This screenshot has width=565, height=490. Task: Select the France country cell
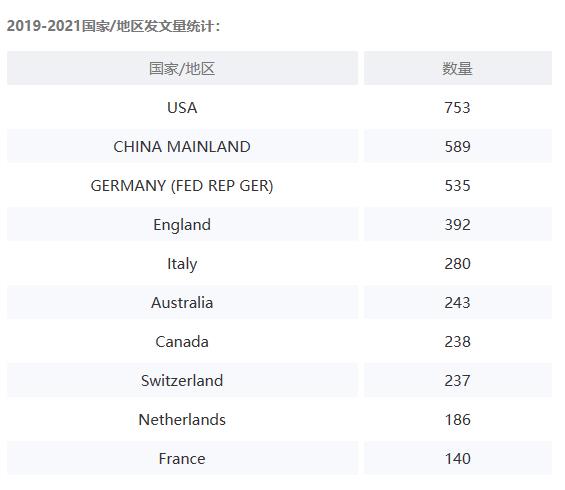pos(182,458)
